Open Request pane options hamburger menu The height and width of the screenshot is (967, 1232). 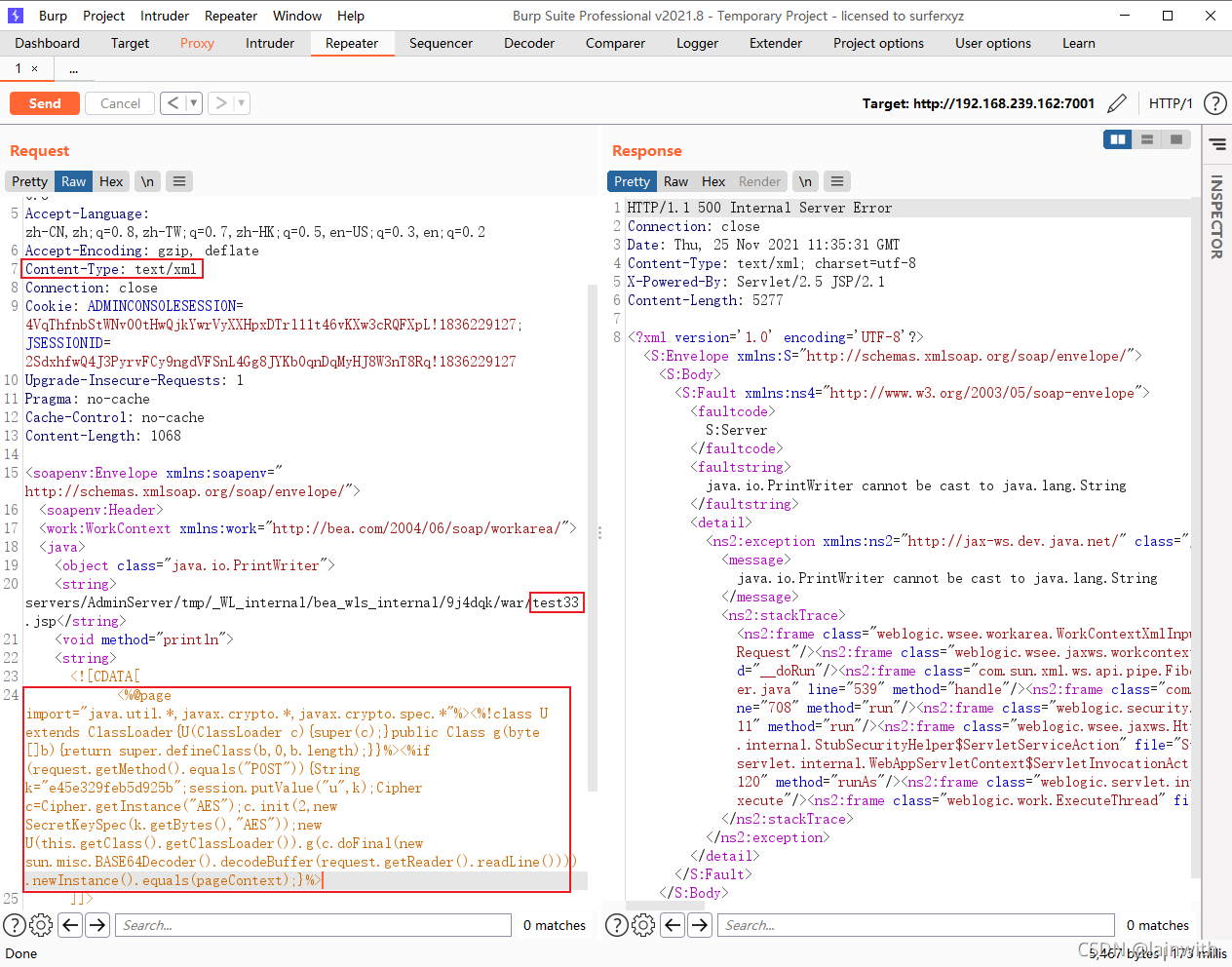pyautogui.click(x=178, y=181)
